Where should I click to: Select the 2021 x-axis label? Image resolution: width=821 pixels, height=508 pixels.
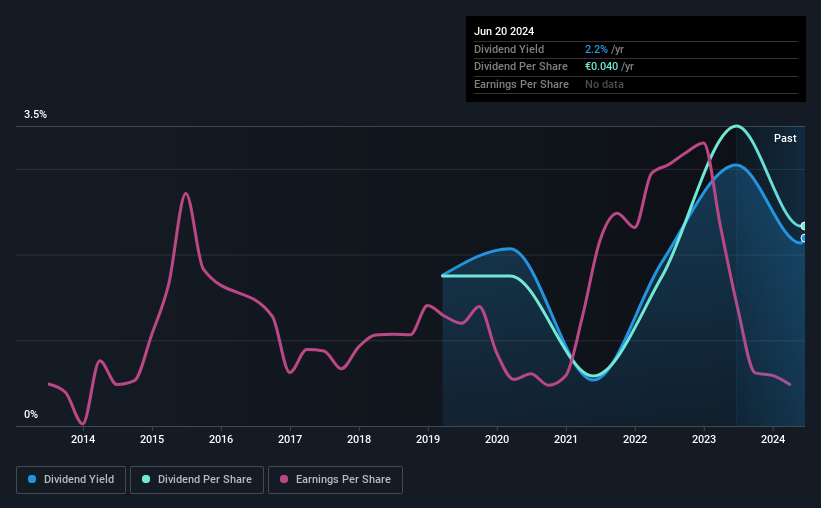click(565, 439)
